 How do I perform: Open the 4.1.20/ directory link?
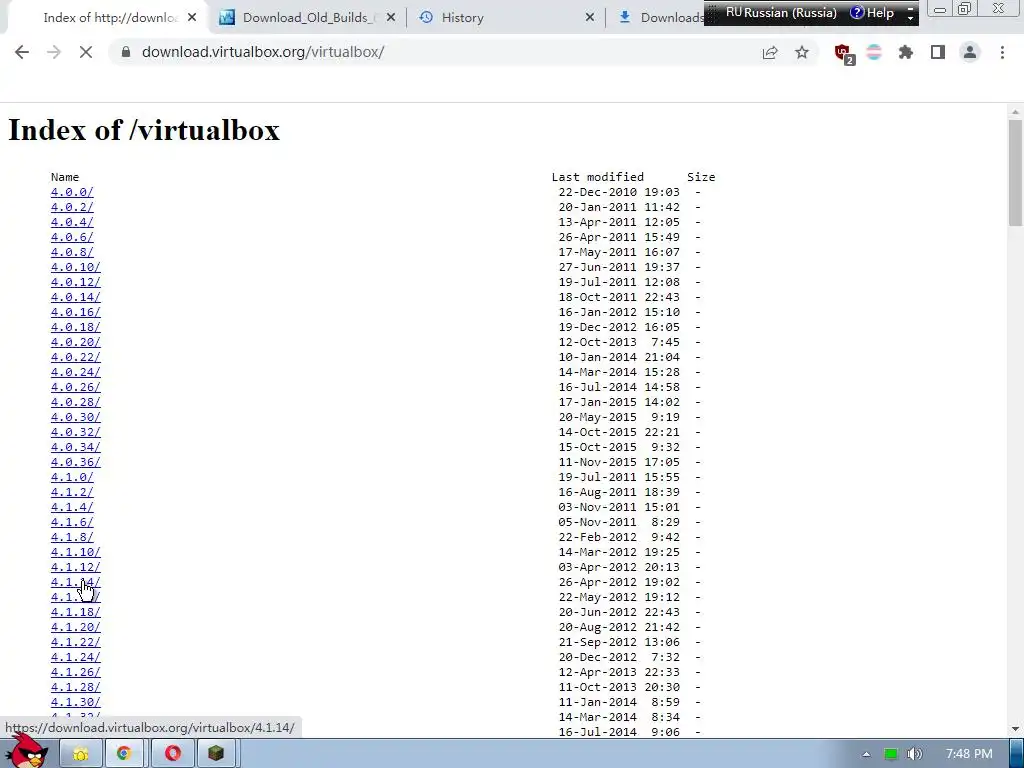76,628
